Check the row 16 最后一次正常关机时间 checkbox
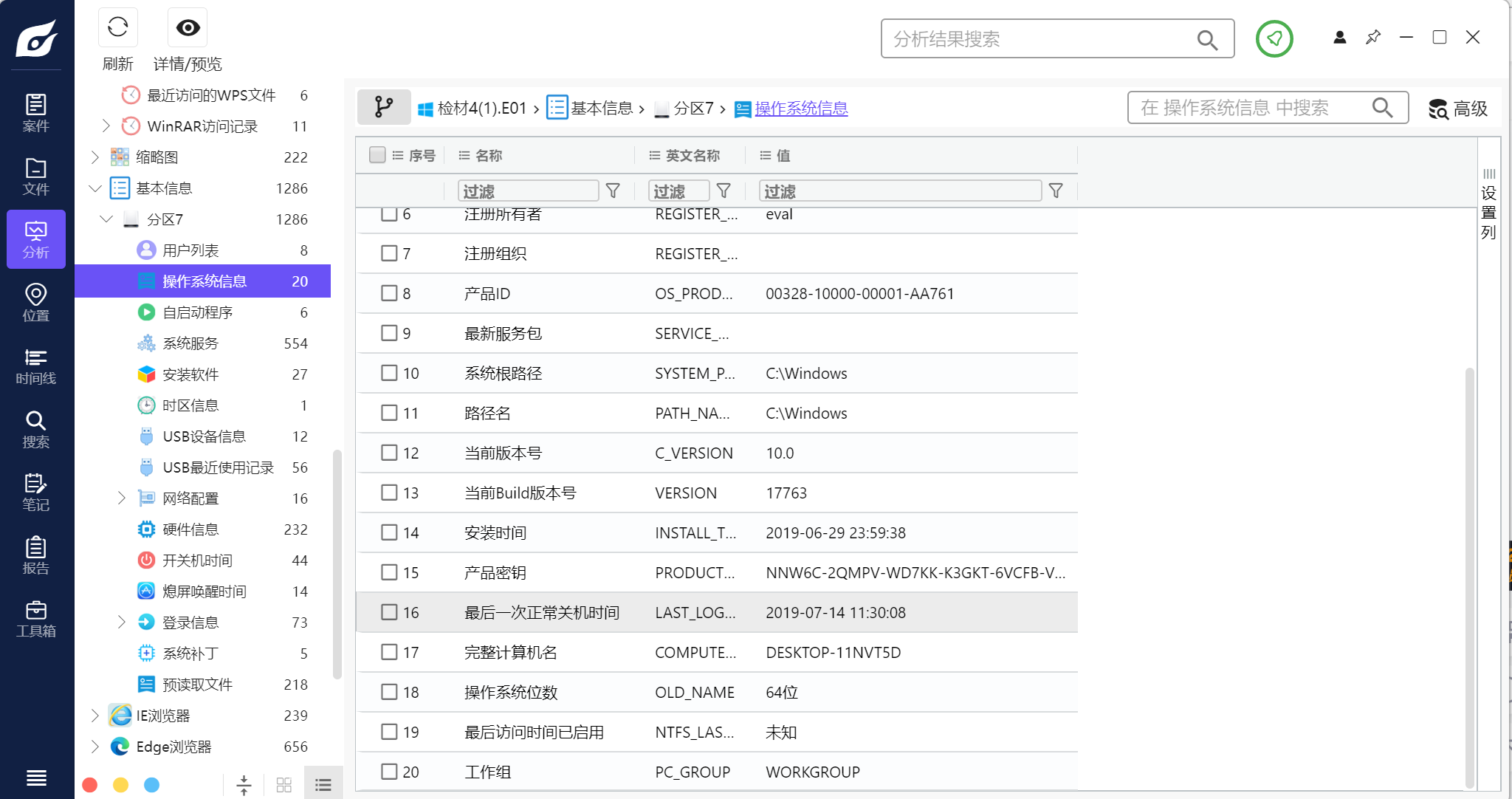 [389, 612]
